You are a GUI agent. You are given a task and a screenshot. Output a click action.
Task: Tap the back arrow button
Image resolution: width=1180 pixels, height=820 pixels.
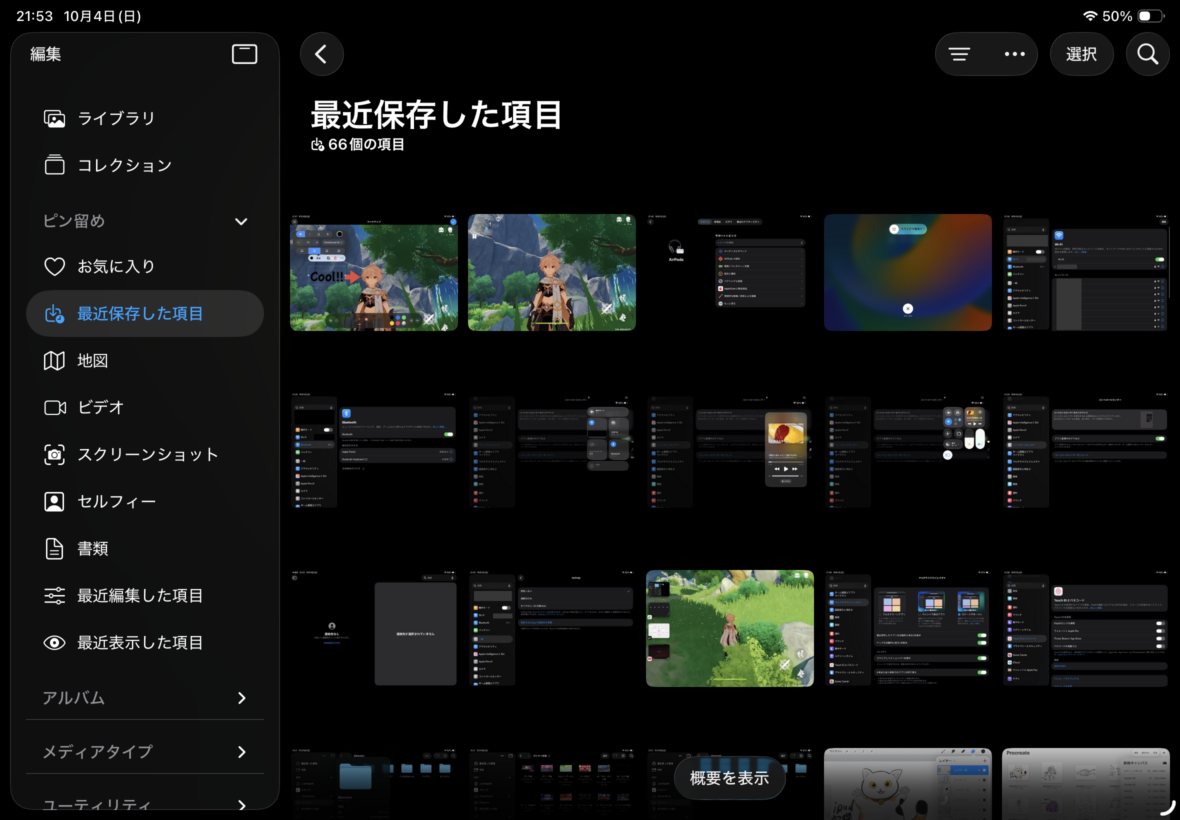click(321, 54)
